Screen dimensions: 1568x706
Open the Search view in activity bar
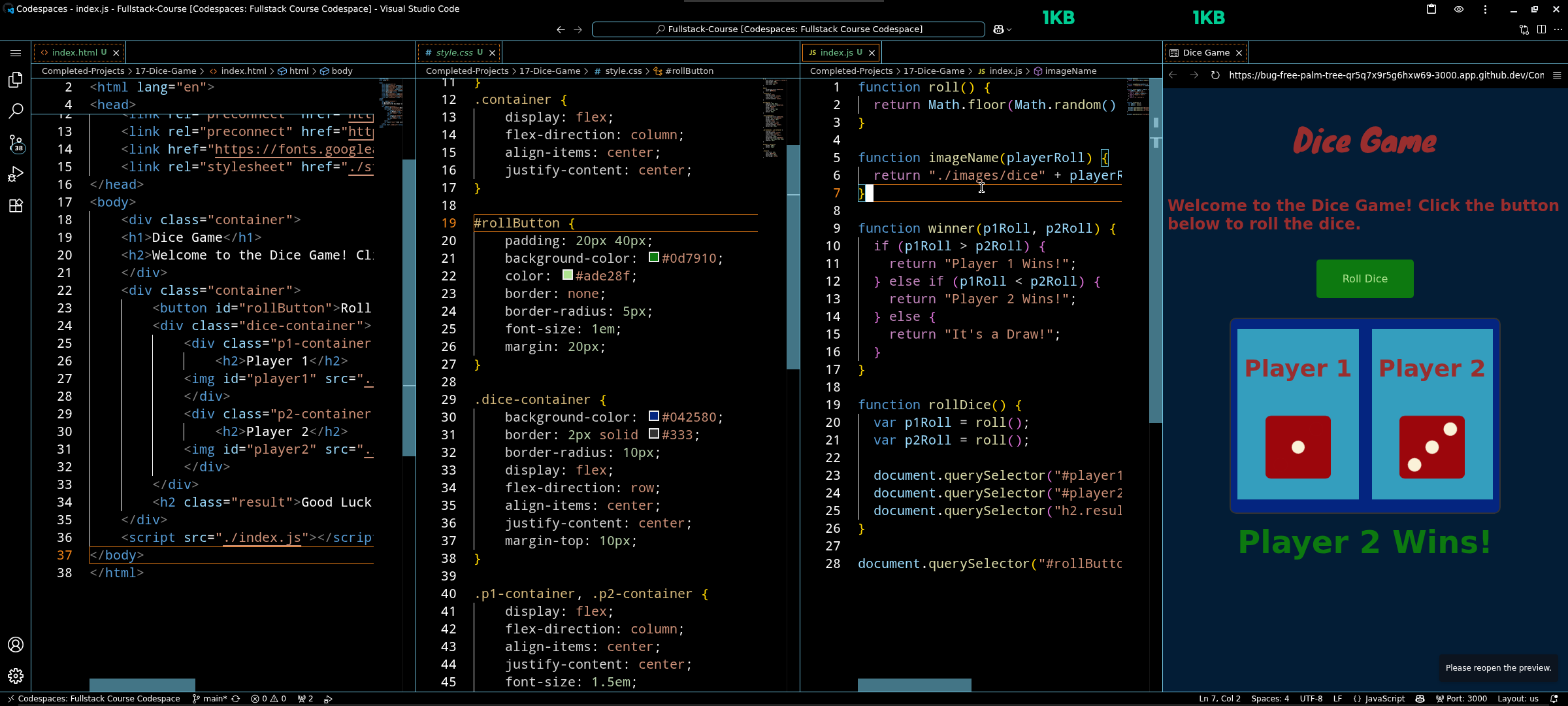click(x=16, y=111)
